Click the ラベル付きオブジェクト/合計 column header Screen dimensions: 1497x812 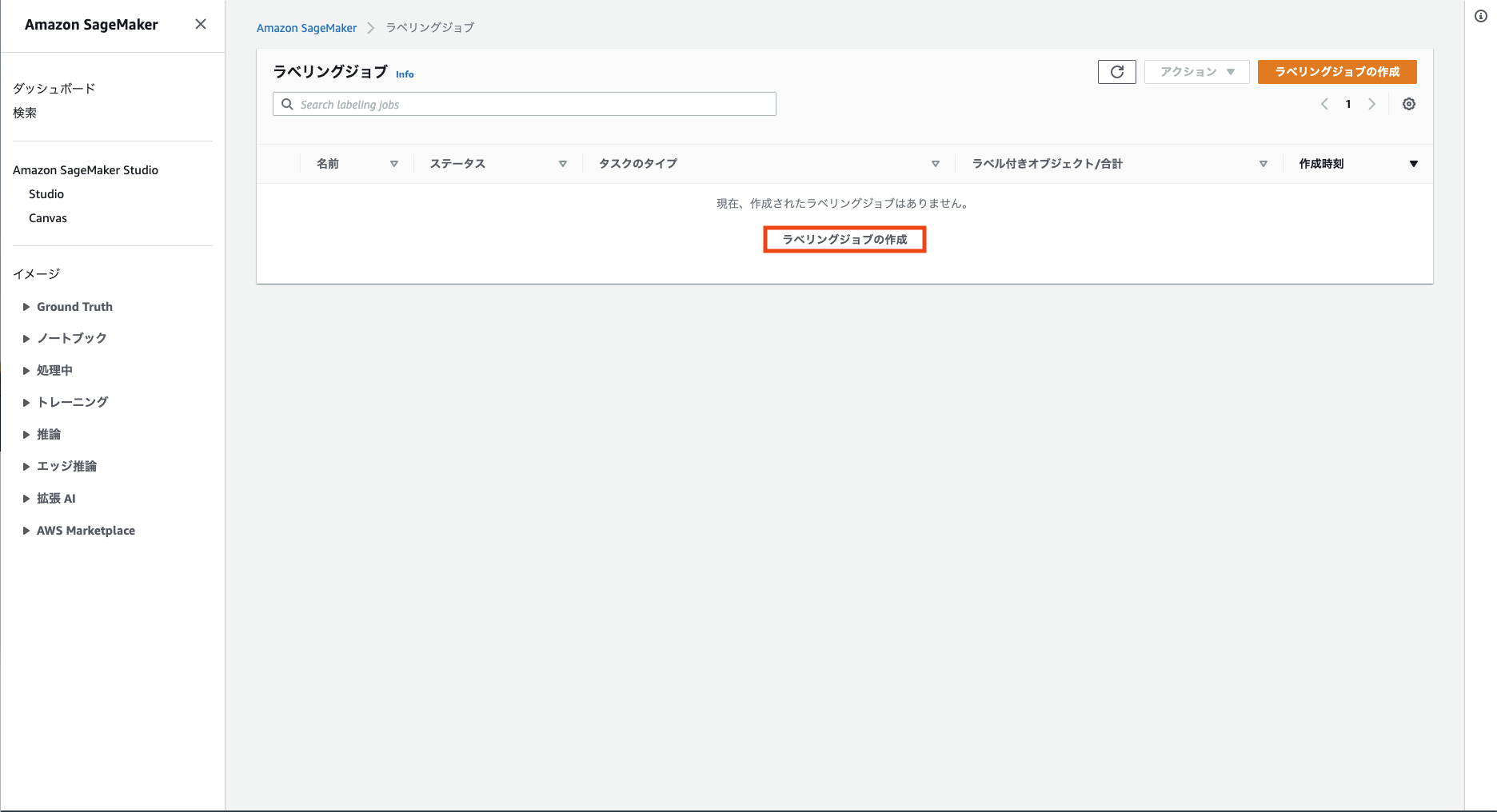pos(1048,164)
